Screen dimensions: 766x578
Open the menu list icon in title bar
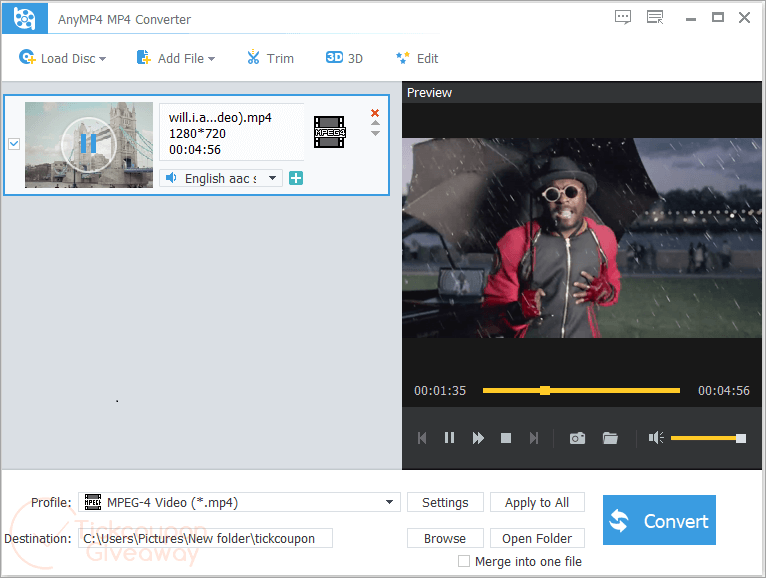(655, 18)
